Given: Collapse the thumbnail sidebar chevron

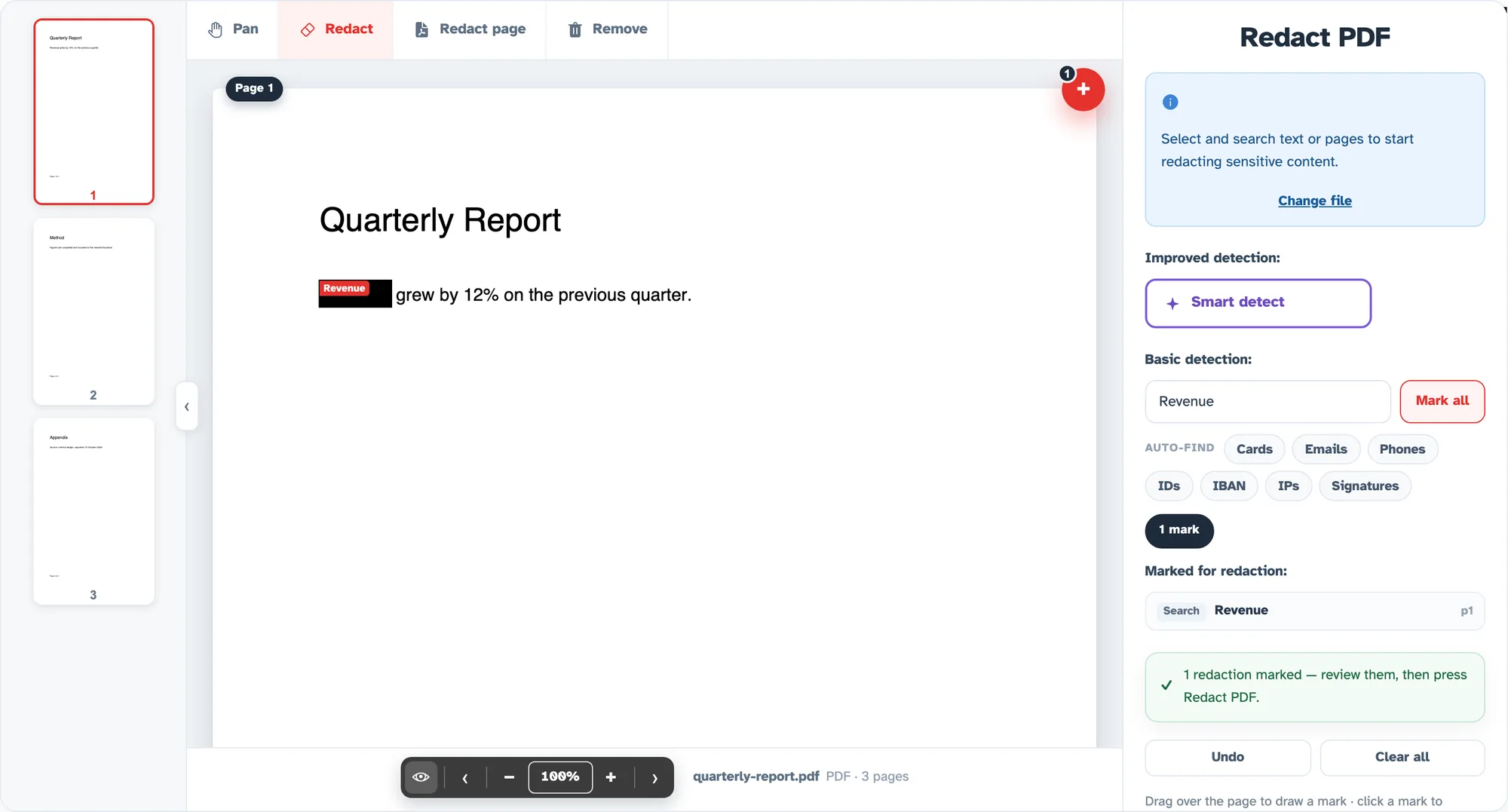Looking at the screenshot, I should point(187,406).
